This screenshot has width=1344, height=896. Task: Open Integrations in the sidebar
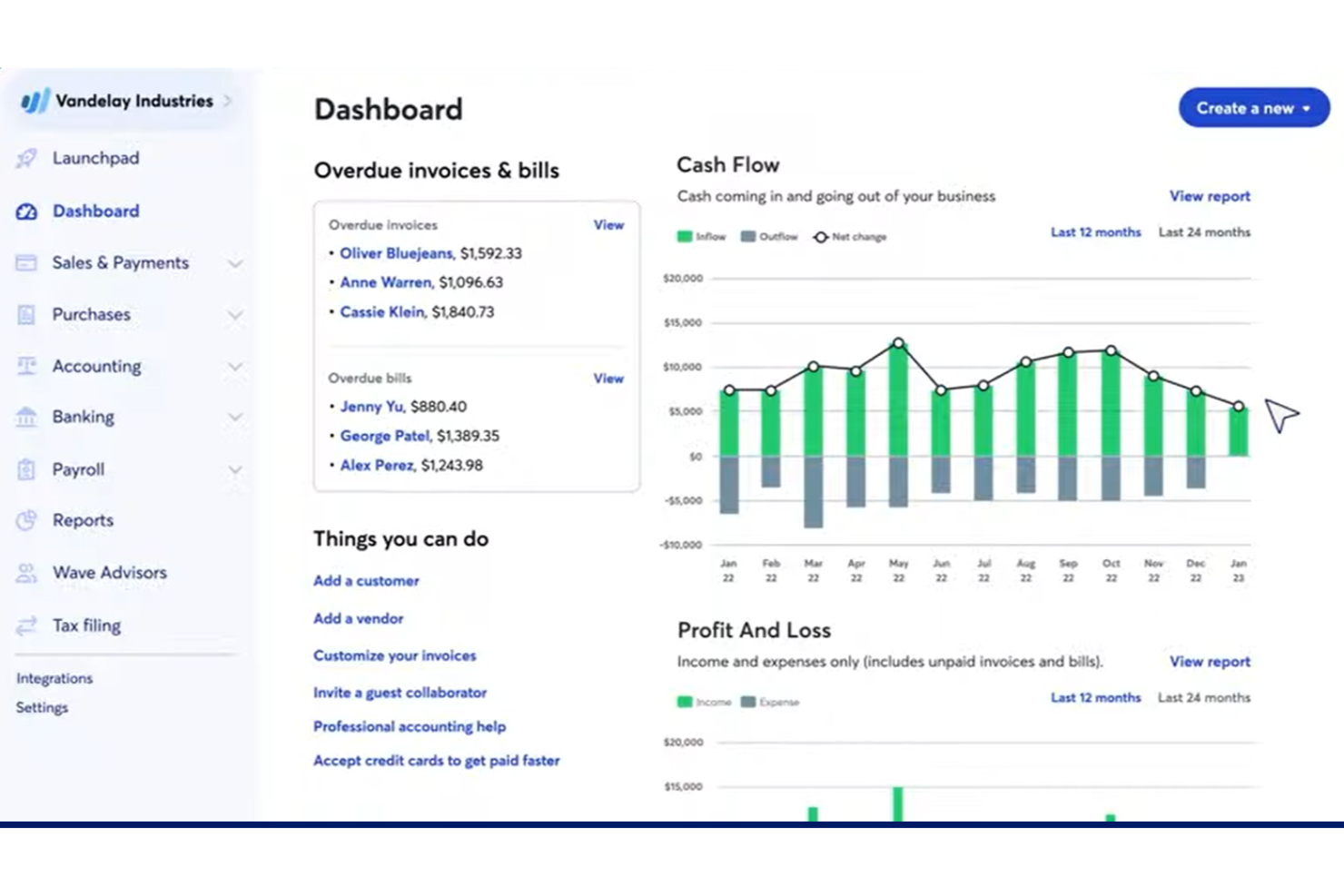pos(54,678)
